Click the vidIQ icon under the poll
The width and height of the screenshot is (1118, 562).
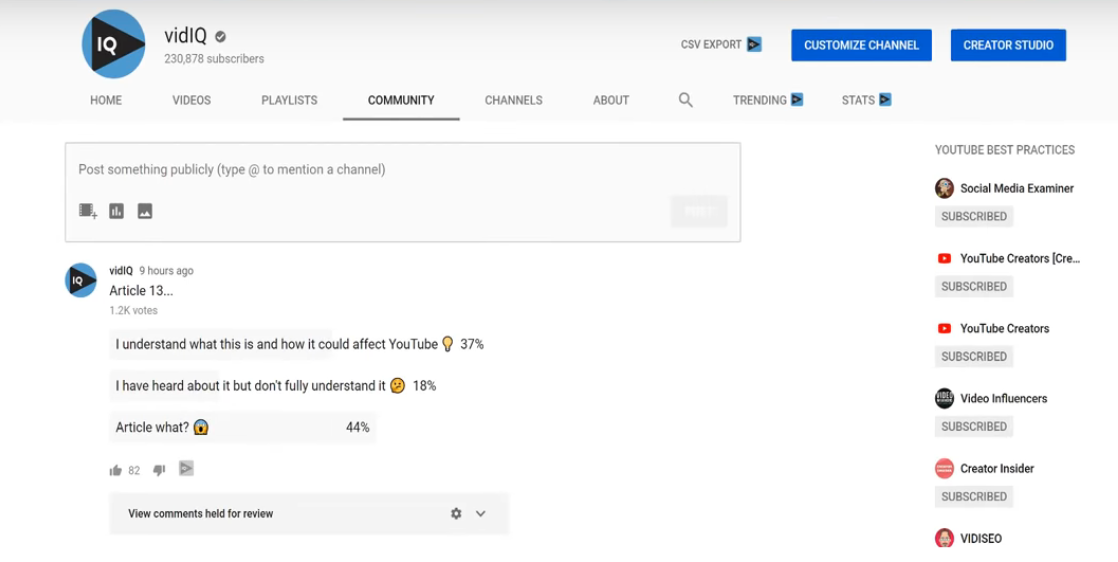tap(186, 469)
